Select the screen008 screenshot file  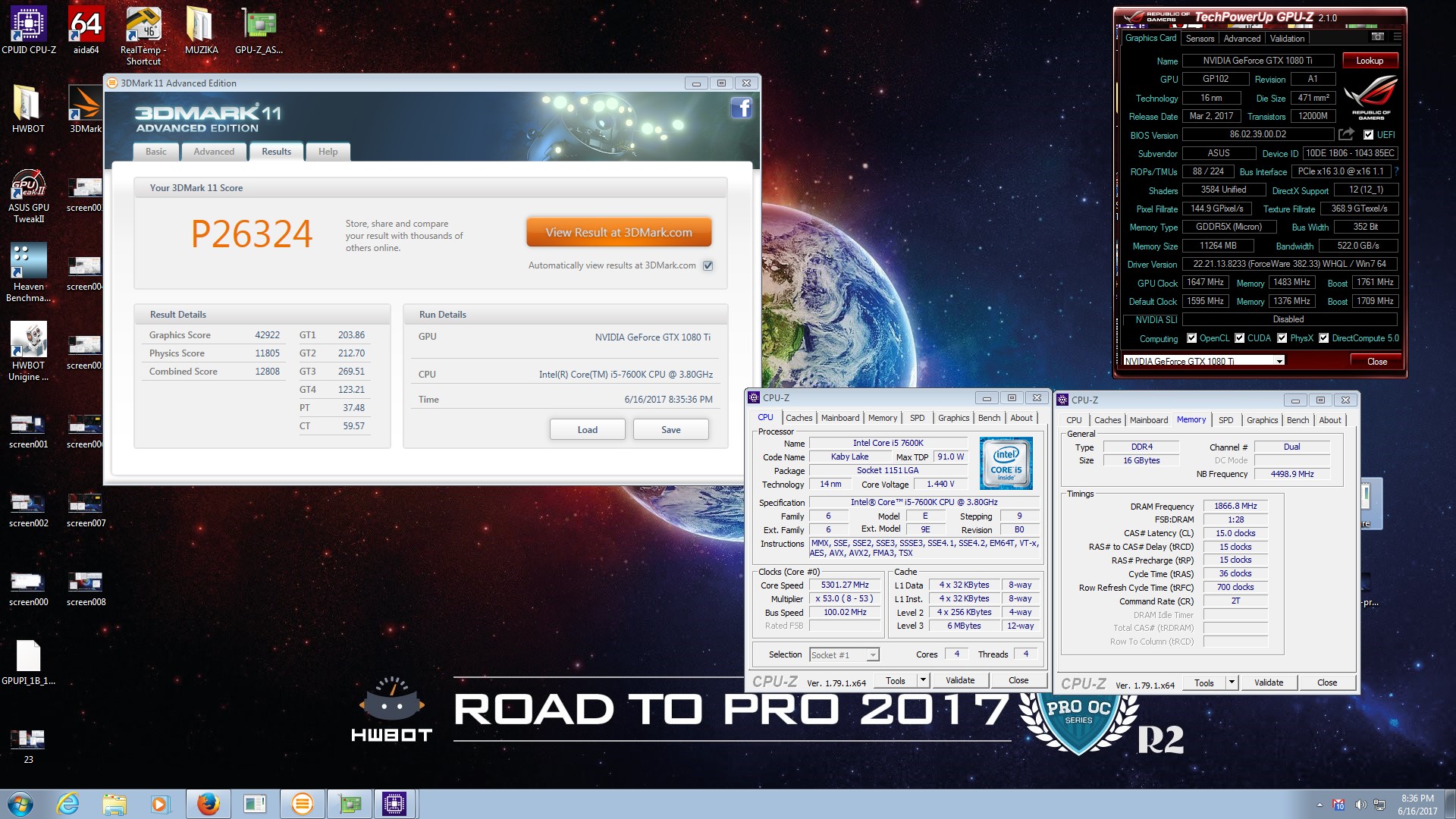(86, 589)
